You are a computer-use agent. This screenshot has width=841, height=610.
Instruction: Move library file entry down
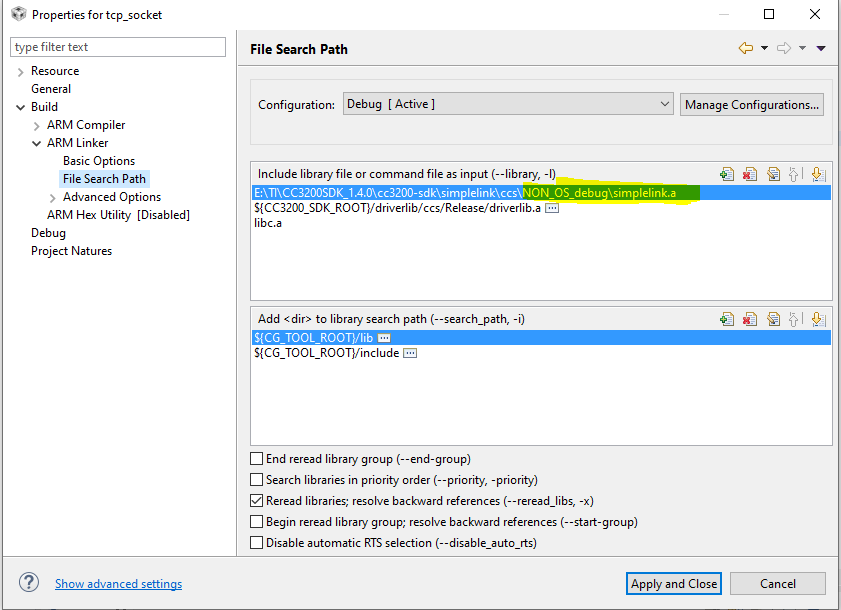click(817, 174)
